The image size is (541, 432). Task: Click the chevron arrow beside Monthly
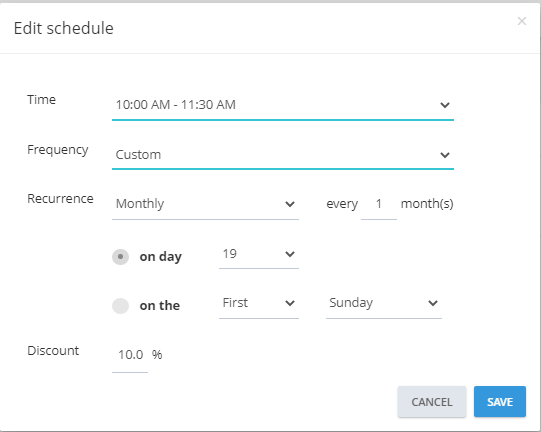pyautogui.click(x=290, y=204)
